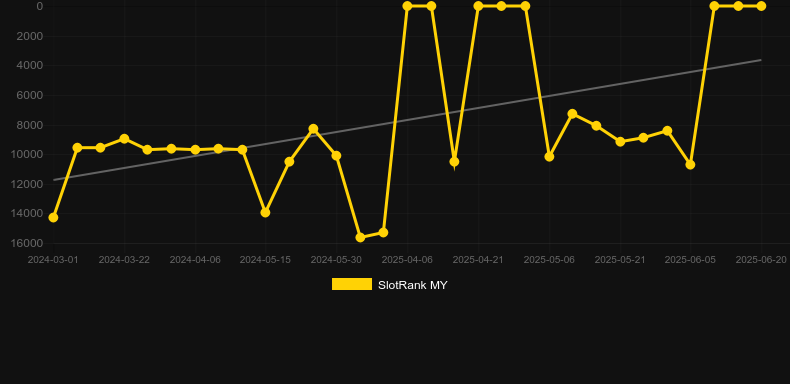Click the dip point near rank 10500 after 2025-04-06
This screenshot has height=384, width=790.
coord(454,162)
